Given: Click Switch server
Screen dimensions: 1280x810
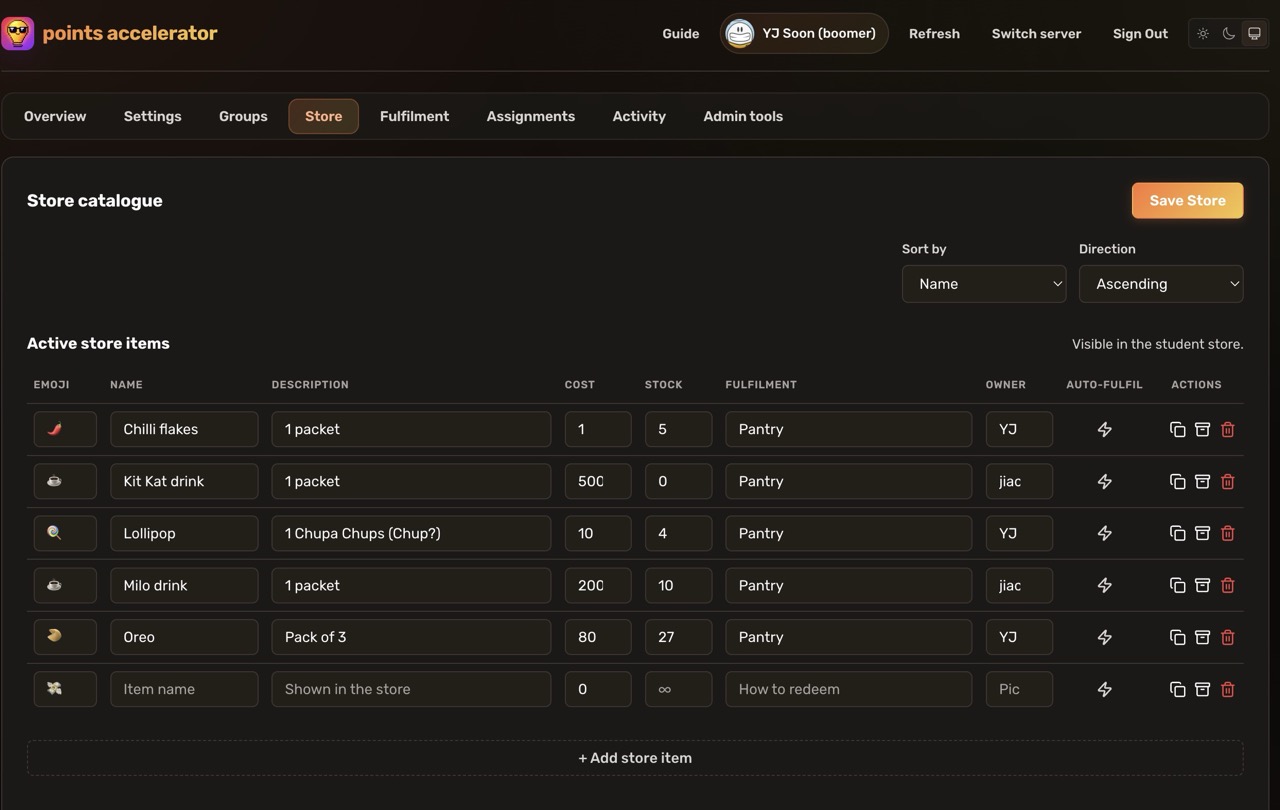Looking at the screenshot, I should click(1036, 33).
